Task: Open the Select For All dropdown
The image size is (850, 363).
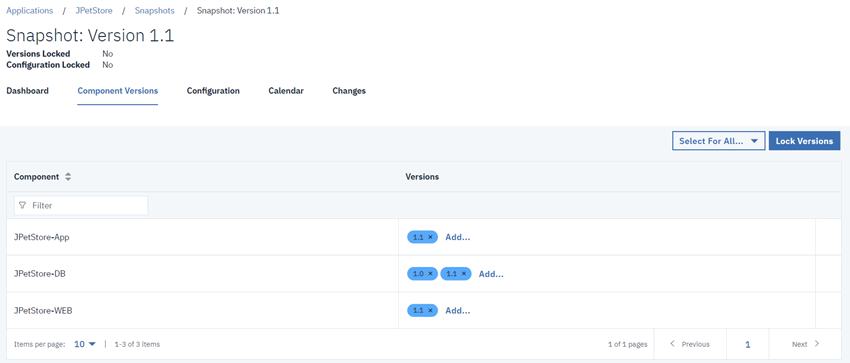Action: pos(718,141)
